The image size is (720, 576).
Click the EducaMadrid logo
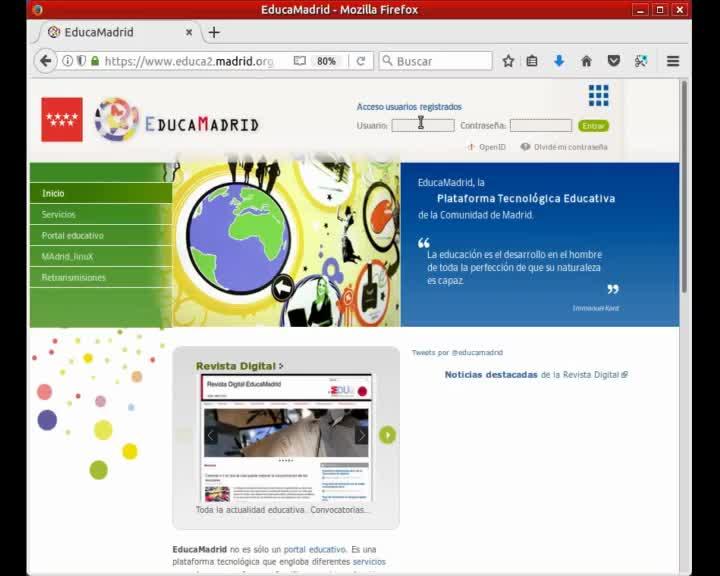click(x=177, y=119)
